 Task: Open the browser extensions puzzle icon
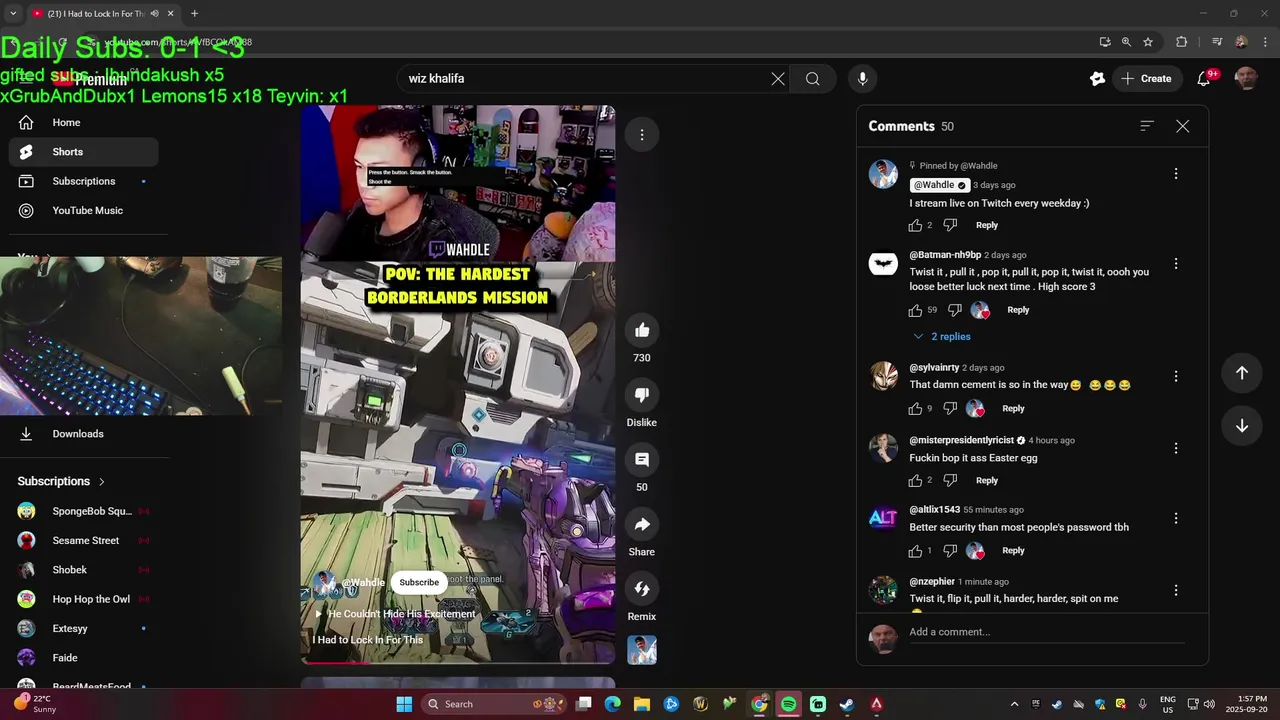[x=1181, y=42]
